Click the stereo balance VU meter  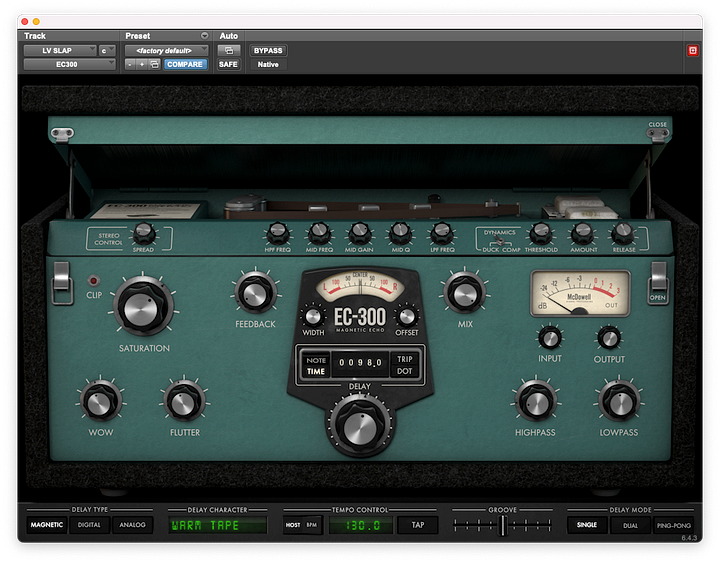360,286
